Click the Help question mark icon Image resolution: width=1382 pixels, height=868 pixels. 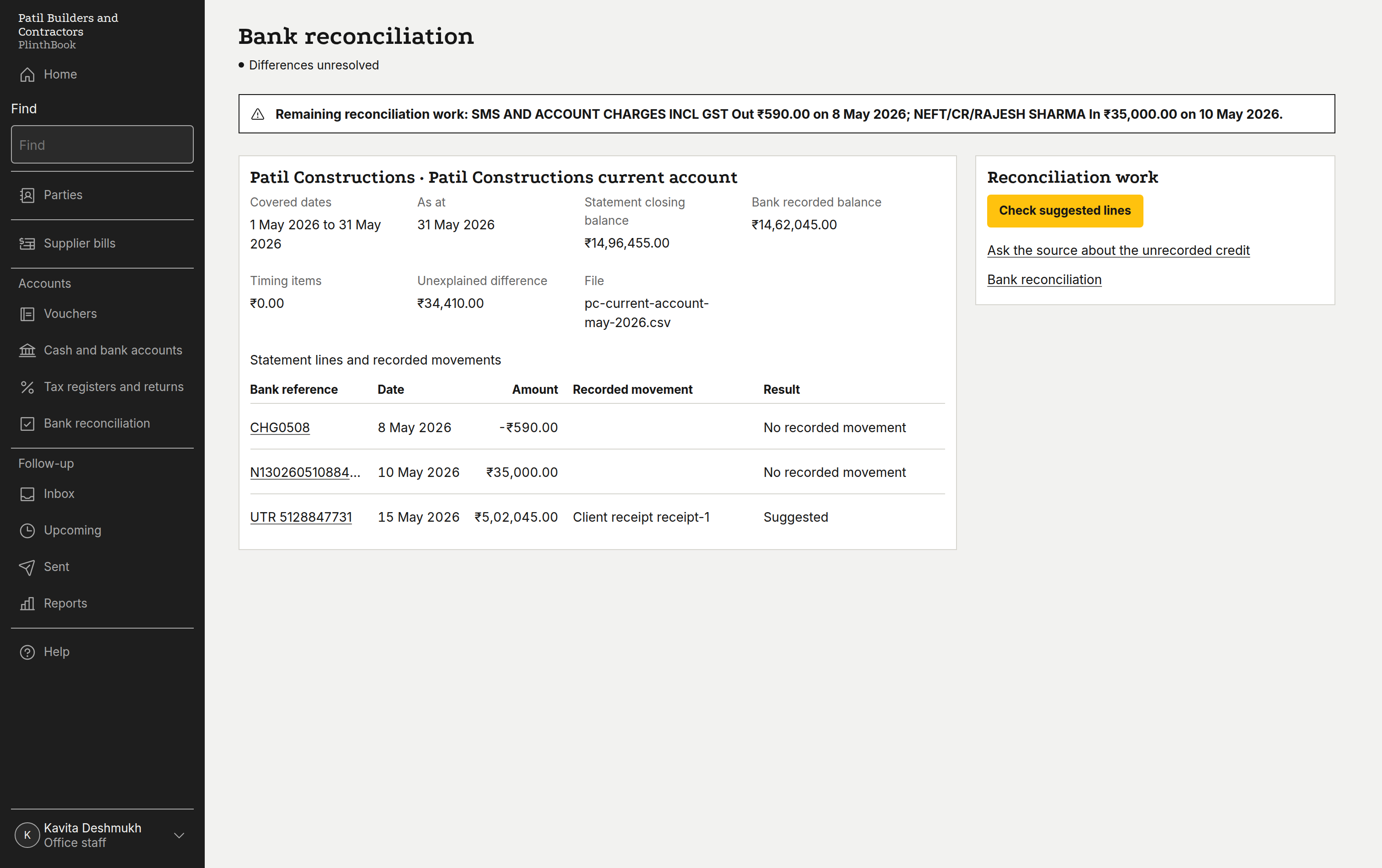(x=27, y=652)
